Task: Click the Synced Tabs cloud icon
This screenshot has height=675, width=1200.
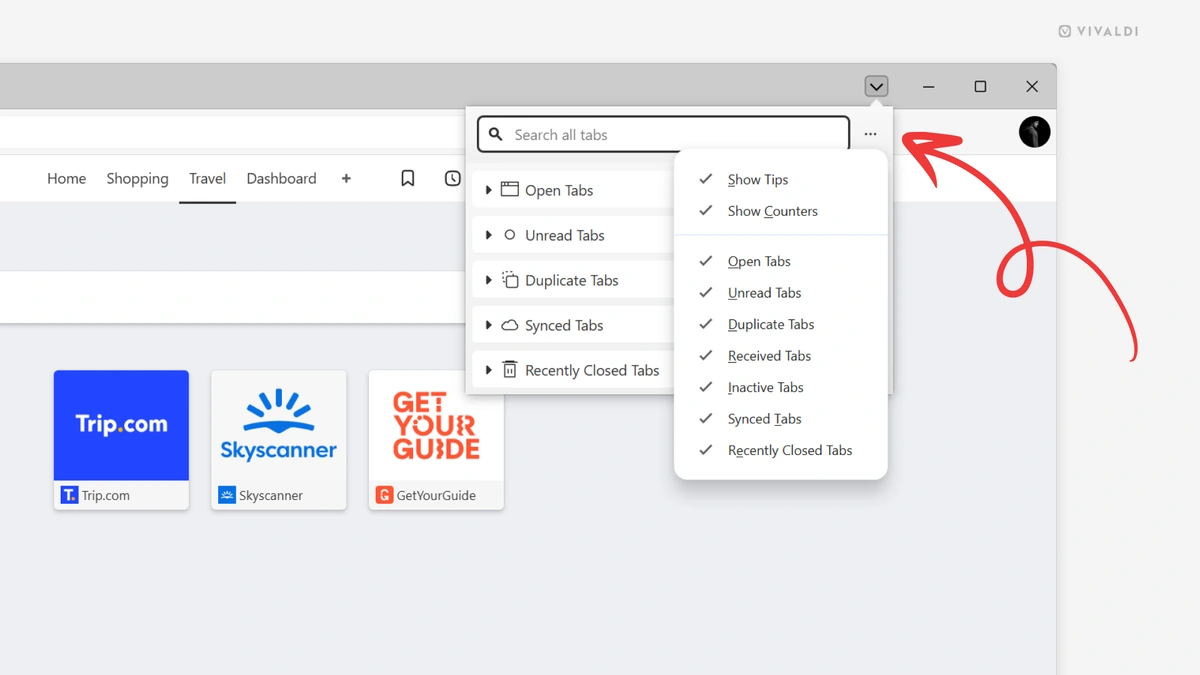Action: (510, 325)
